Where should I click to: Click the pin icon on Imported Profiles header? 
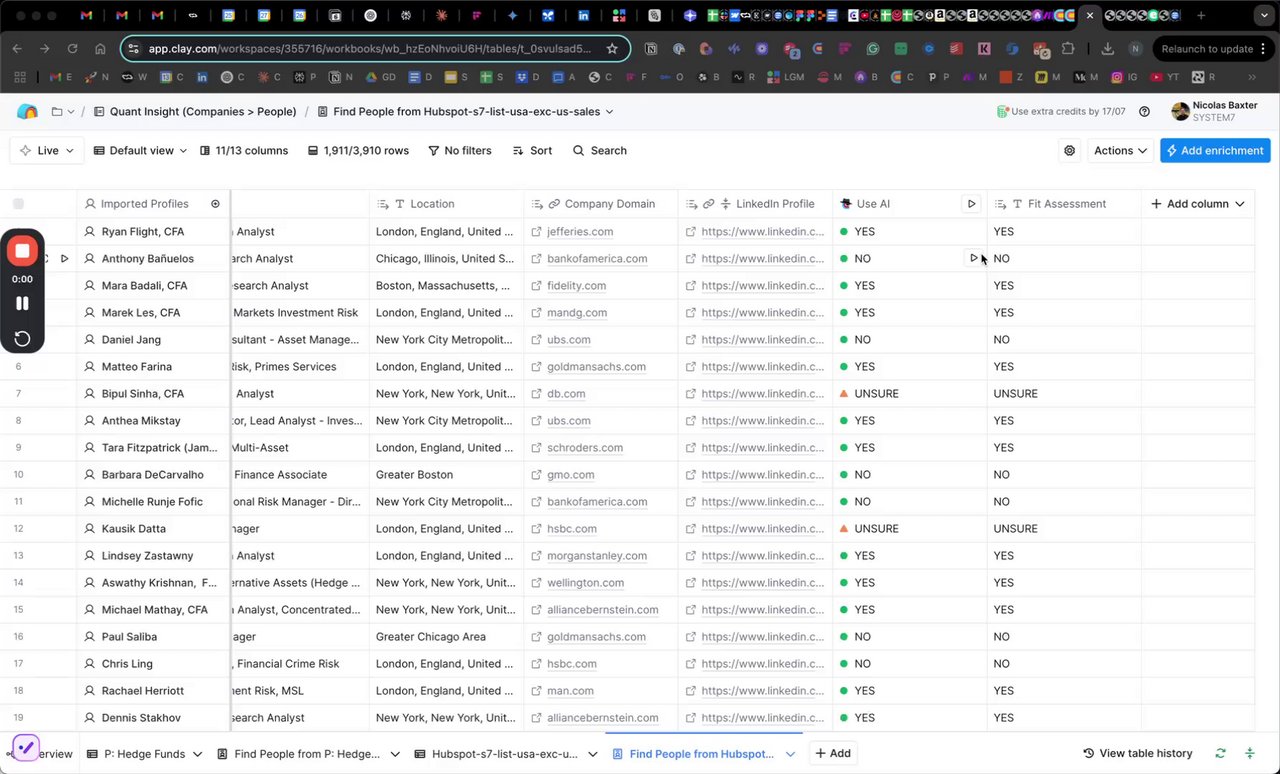pyautogui.click(x=215, y=204)
